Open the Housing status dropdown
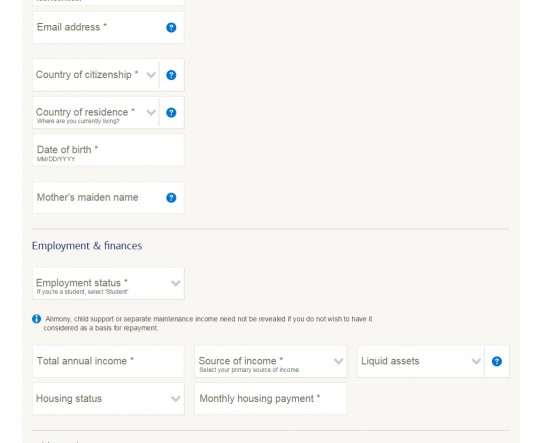Image resolution: width=550 pixels, height=443 pixels. pyautogui.click(x=108, y=399)
